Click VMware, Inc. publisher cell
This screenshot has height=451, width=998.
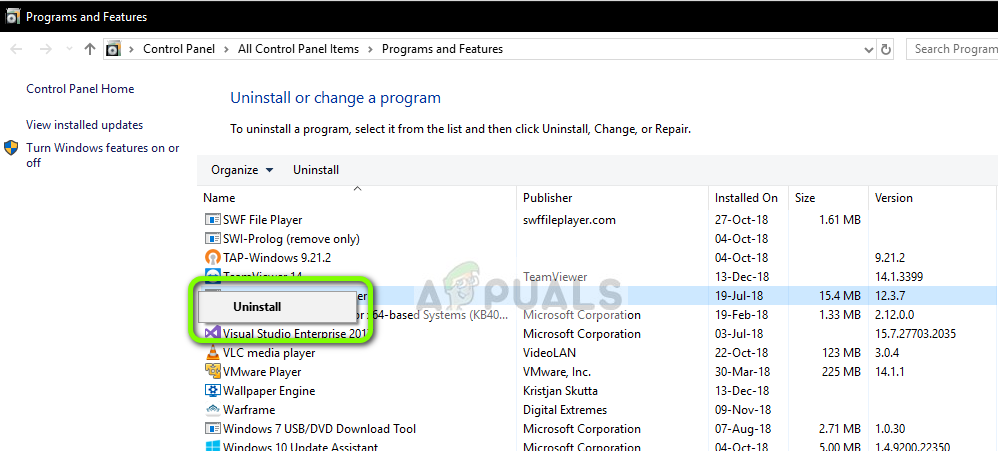(557, 371)
